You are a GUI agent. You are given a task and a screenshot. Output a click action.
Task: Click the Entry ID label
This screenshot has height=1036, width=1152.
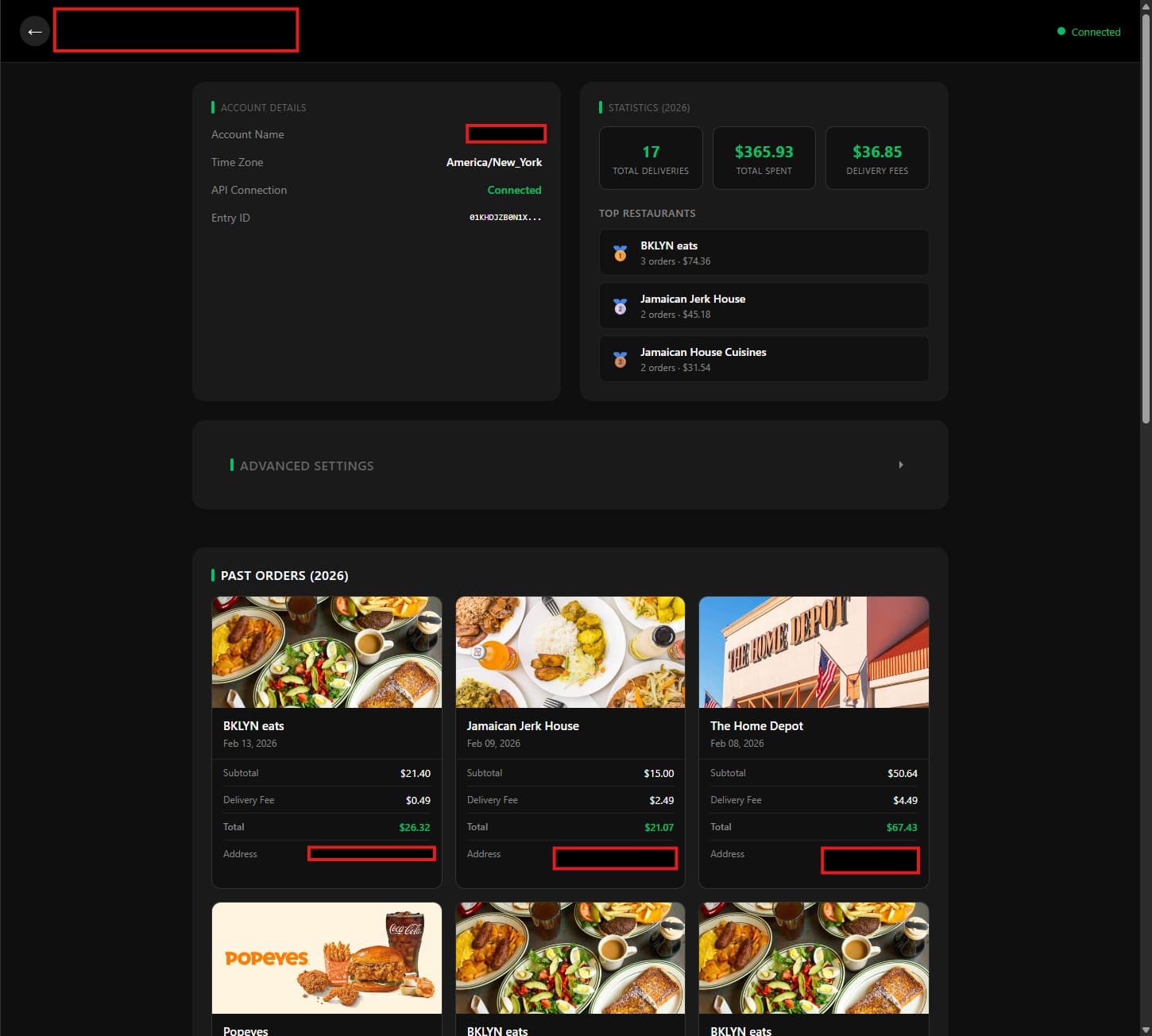(x=230, y=218)
